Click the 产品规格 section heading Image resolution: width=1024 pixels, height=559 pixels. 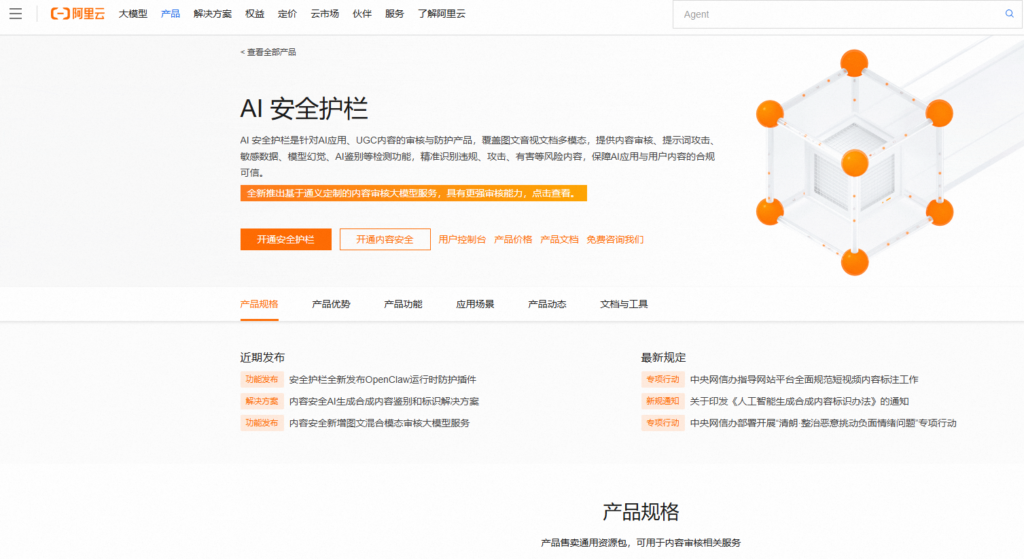click(641, 512)
